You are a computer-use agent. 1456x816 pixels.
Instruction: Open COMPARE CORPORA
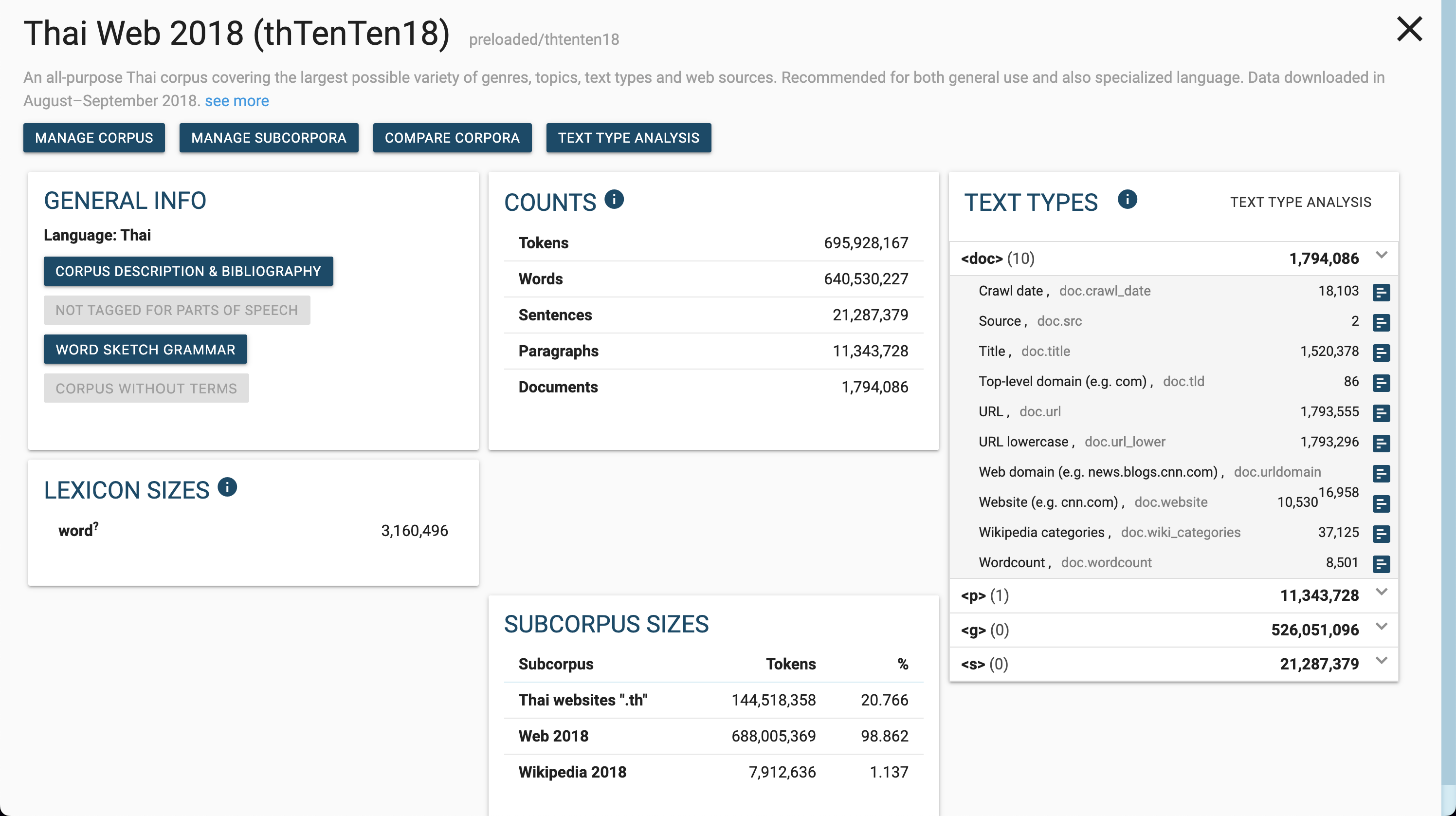click(x=452, y=138)
